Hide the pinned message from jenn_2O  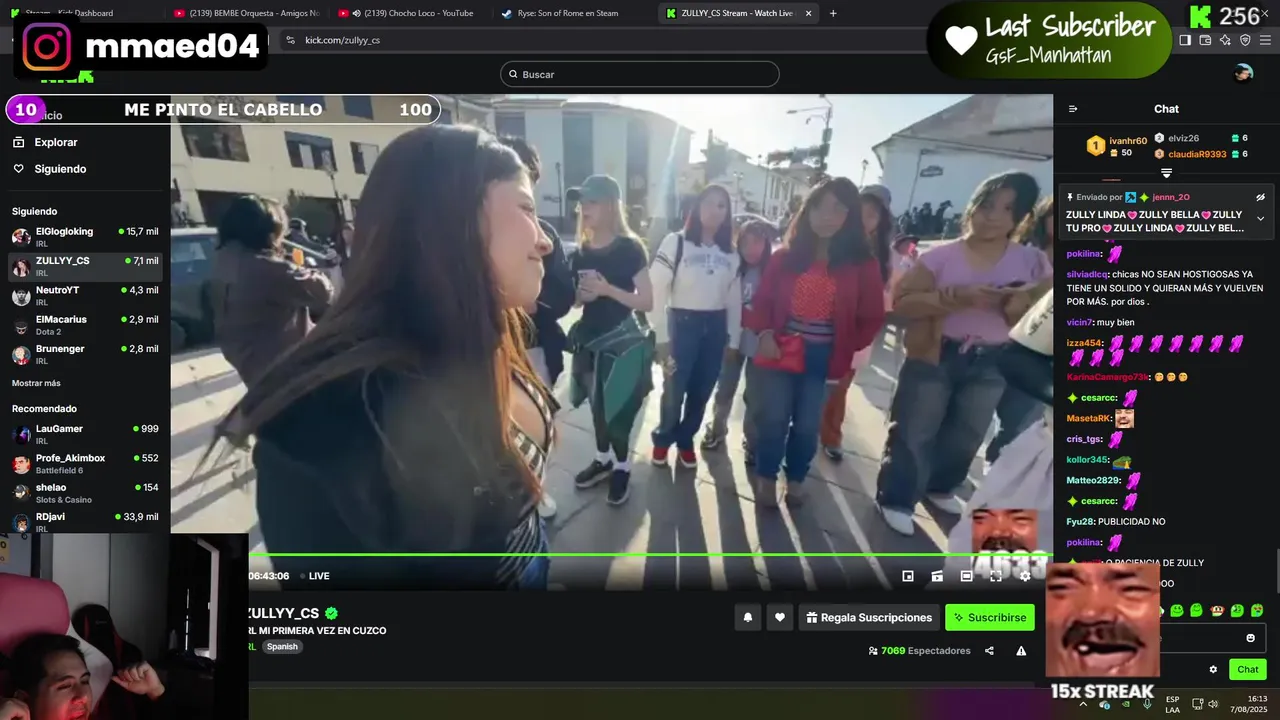[1260, 197]
